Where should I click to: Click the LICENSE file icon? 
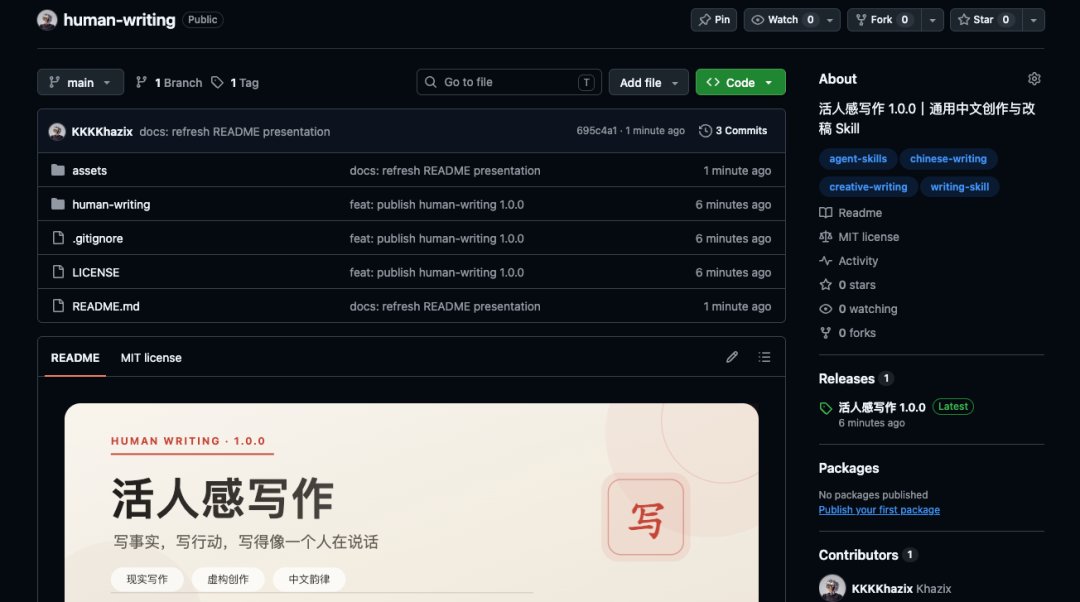tap(59, 271)
